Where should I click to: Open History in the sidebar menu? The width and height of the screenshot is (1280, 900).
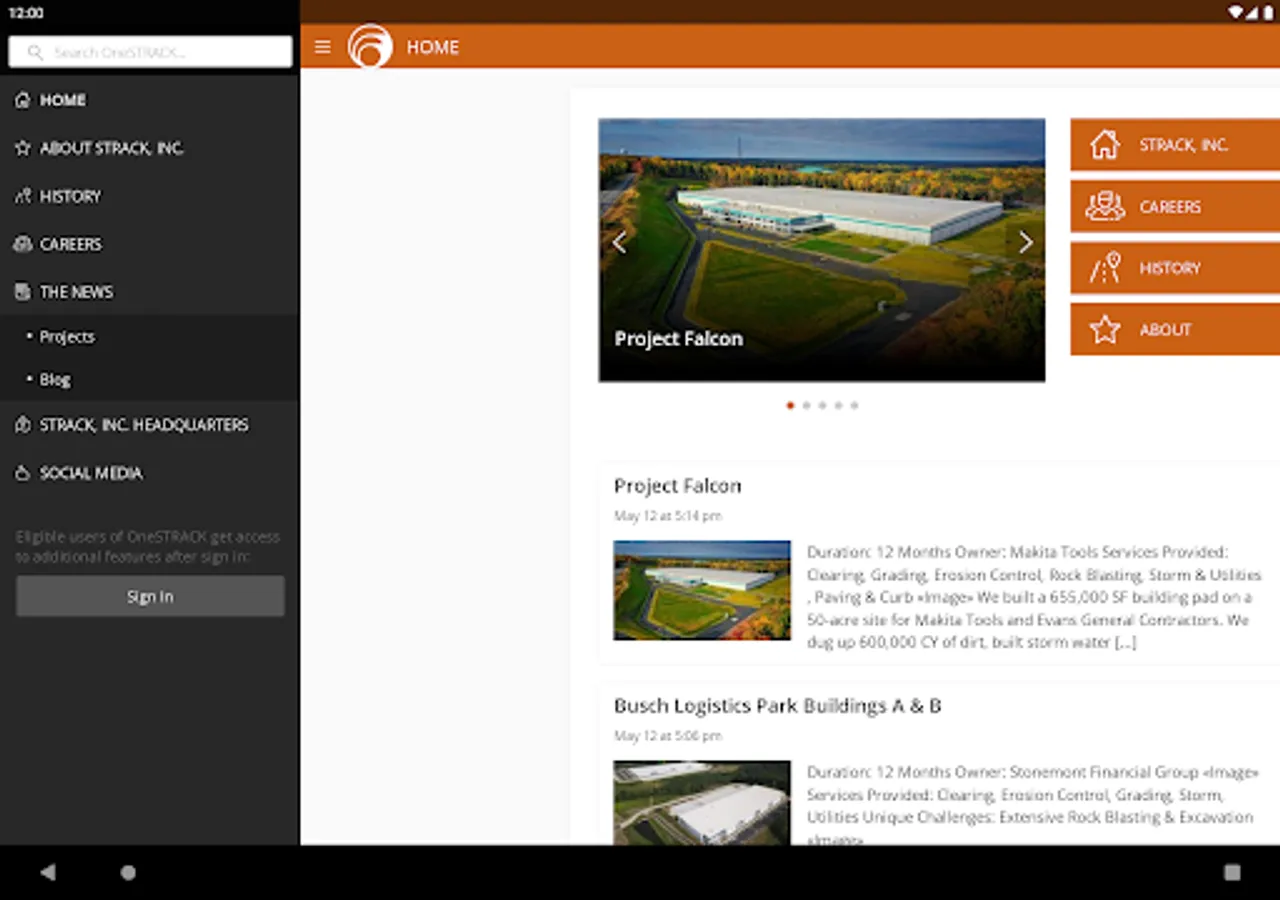click(150, 196)
